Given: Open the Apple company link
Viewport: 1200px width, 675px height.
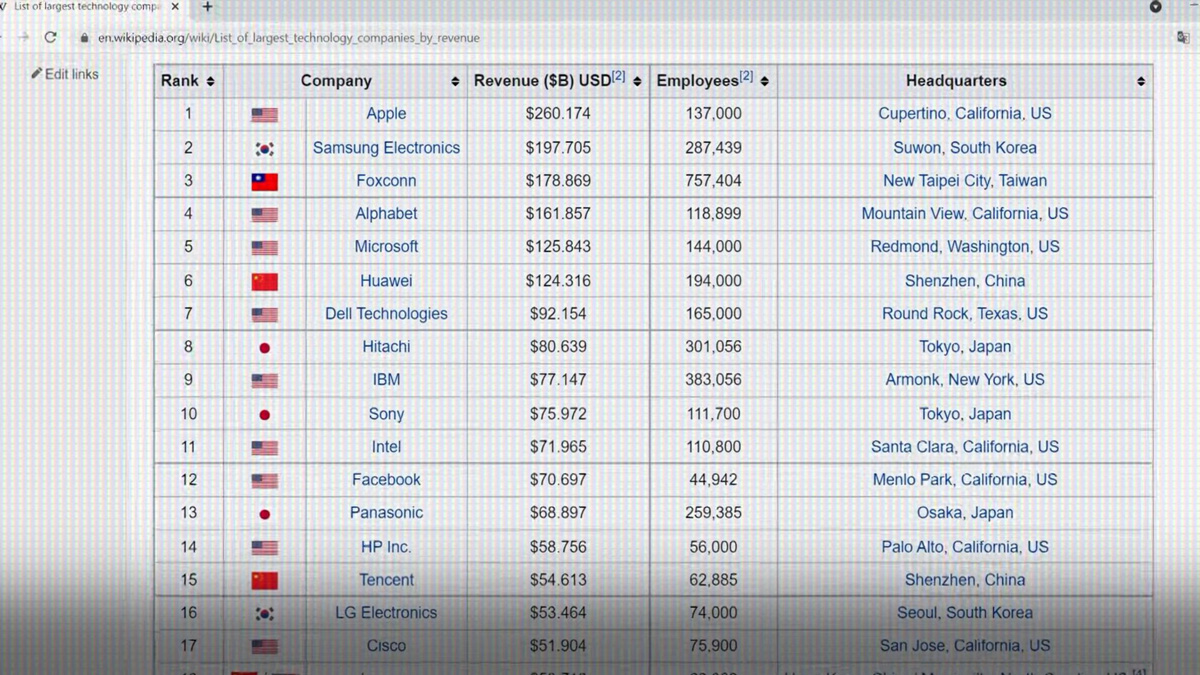Looking at the screenshot, I should click(386, 114).
